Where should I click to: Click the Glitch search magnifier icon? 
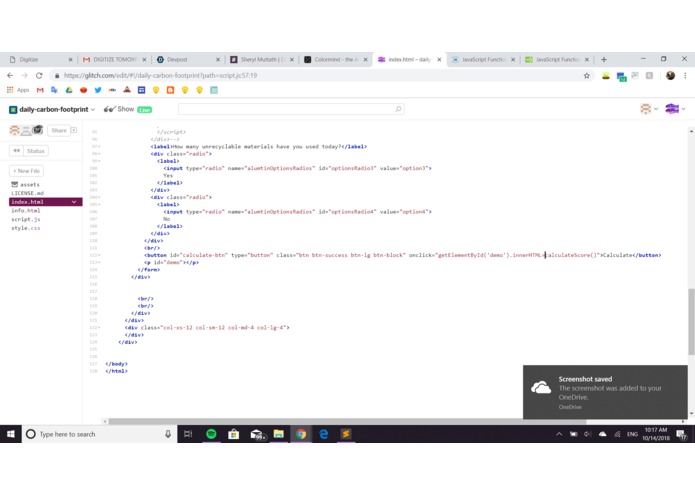pos(398,109)
